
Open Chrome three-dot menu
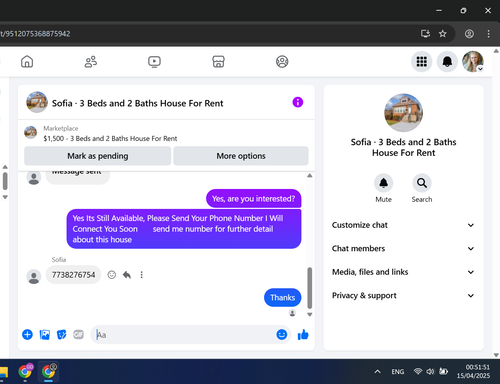[x=488, y=33]
